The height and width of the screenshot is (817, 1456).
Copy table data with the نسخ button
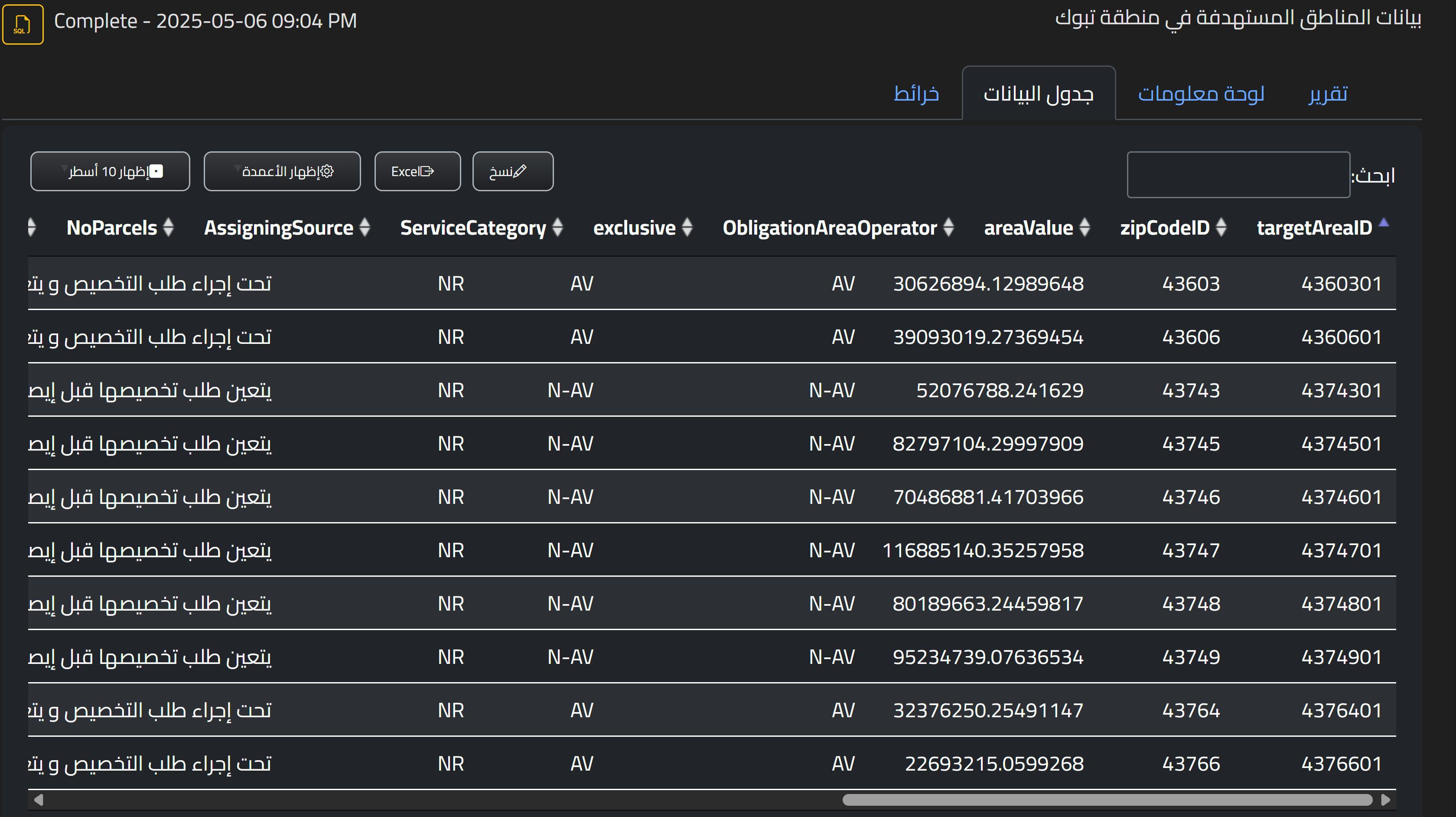pos(512,171)
